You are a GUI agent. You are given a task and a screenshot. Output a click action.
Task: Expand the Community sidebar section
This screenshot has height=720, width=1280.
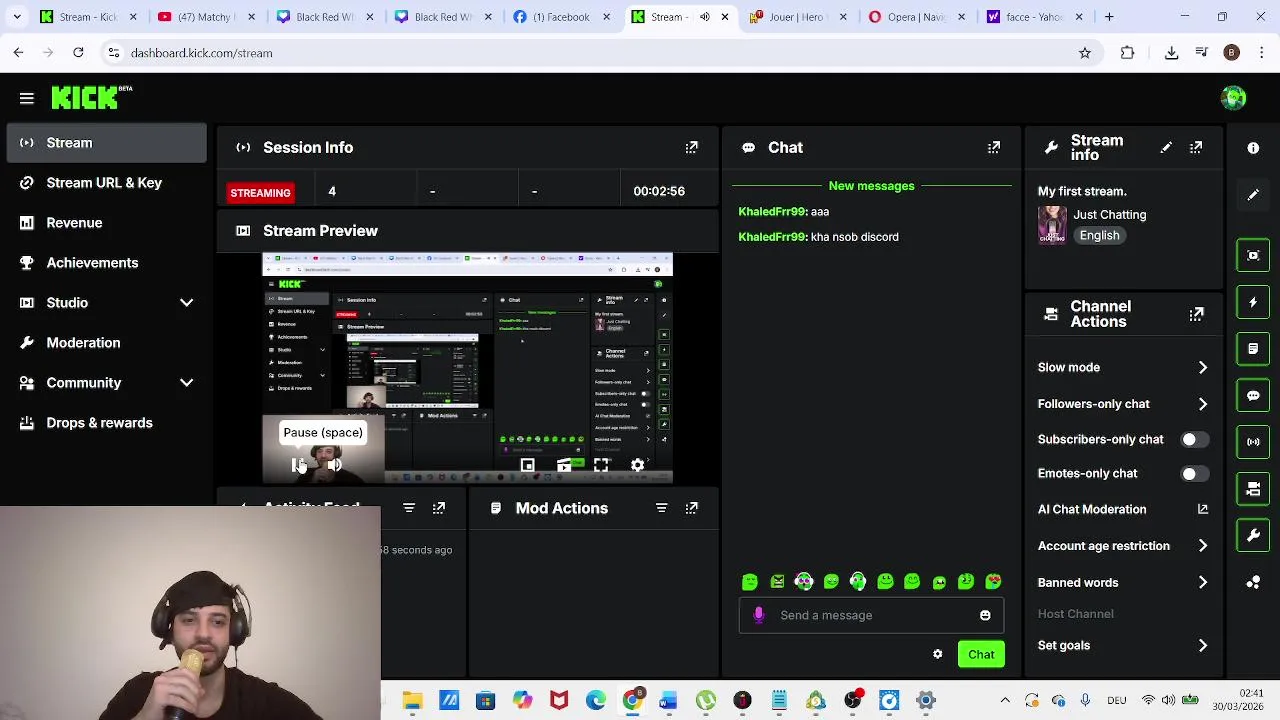coord(186,383)
